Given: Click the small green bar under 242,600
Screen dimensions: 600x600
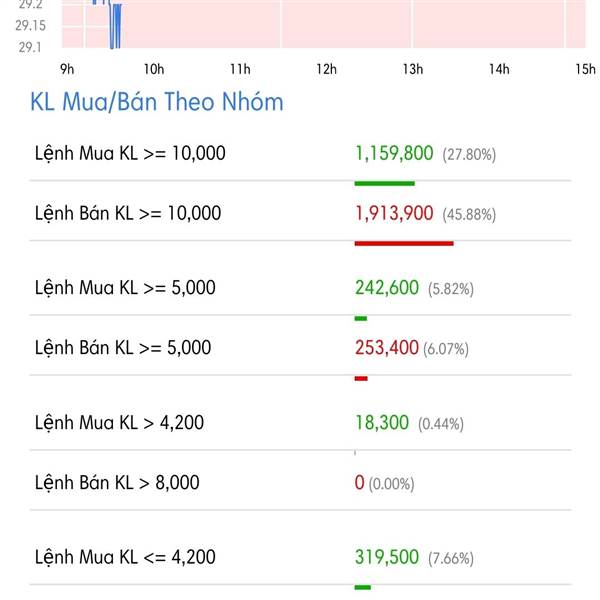Looking at the screenshot, I should coord(361,318).
